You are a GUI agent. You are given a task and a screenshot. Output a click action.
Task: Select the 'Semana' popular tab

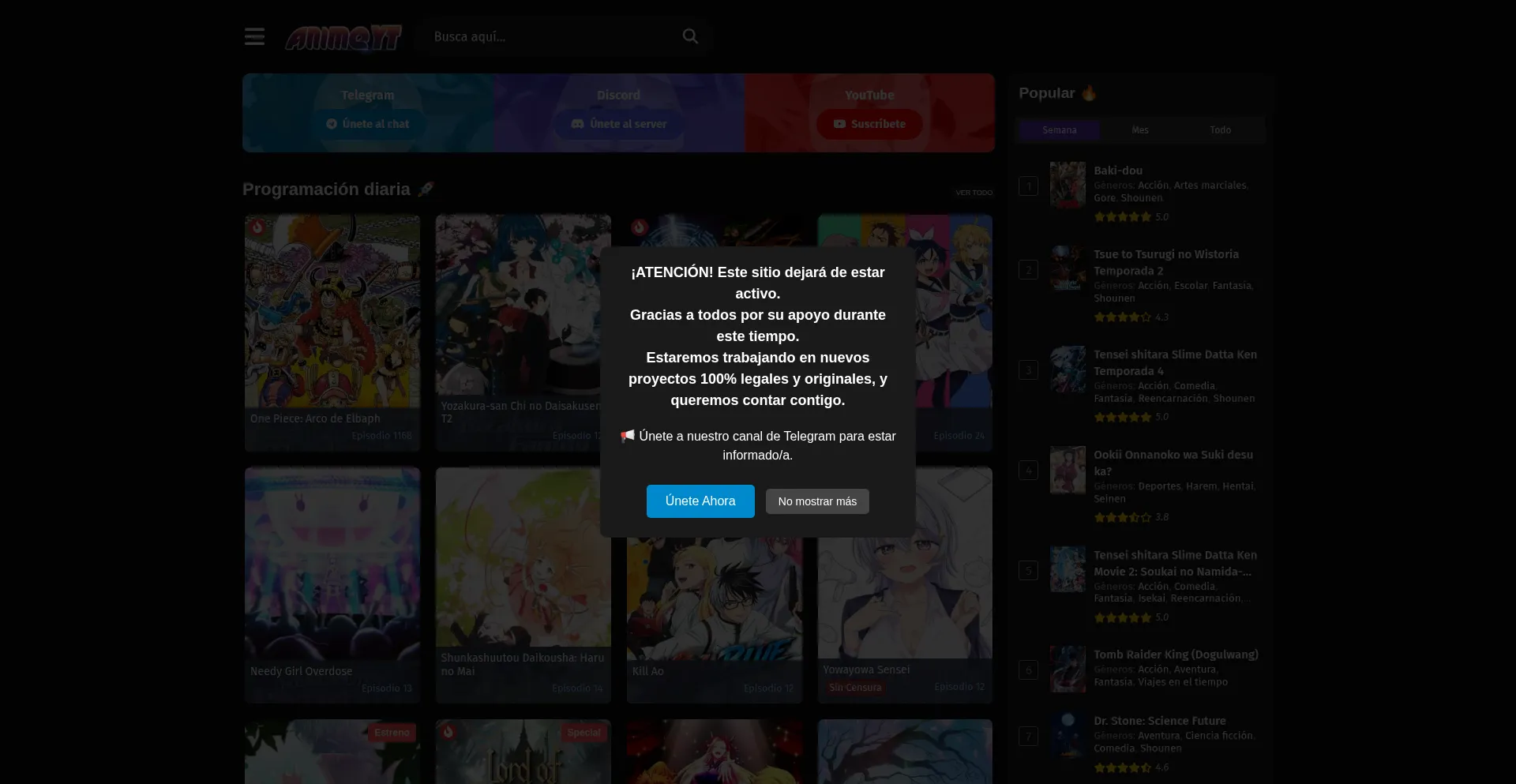point(1059,130)
